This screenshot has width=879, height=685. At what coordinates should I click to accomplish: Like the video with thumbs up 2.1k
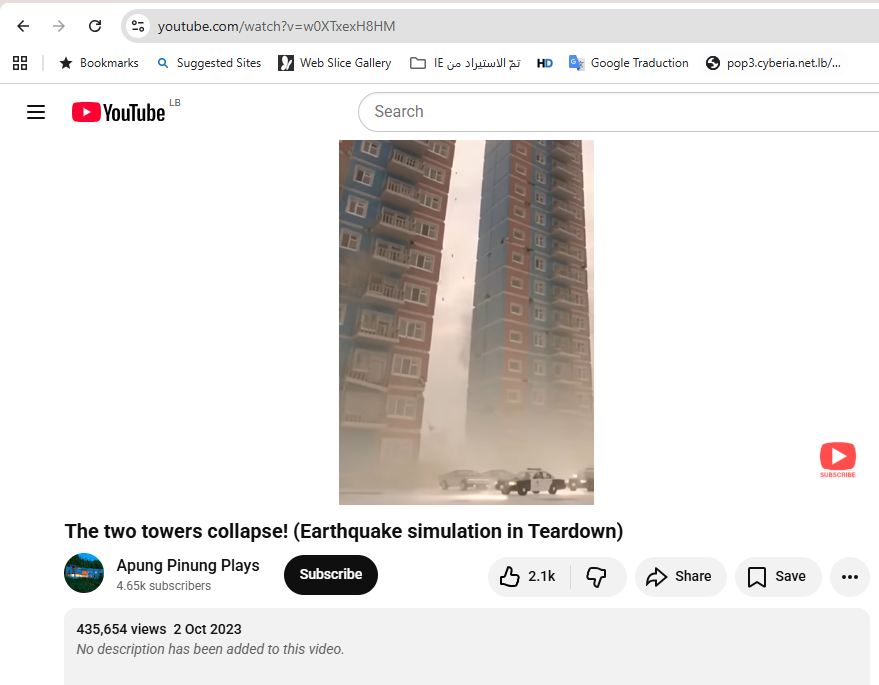tap(529, 576)
